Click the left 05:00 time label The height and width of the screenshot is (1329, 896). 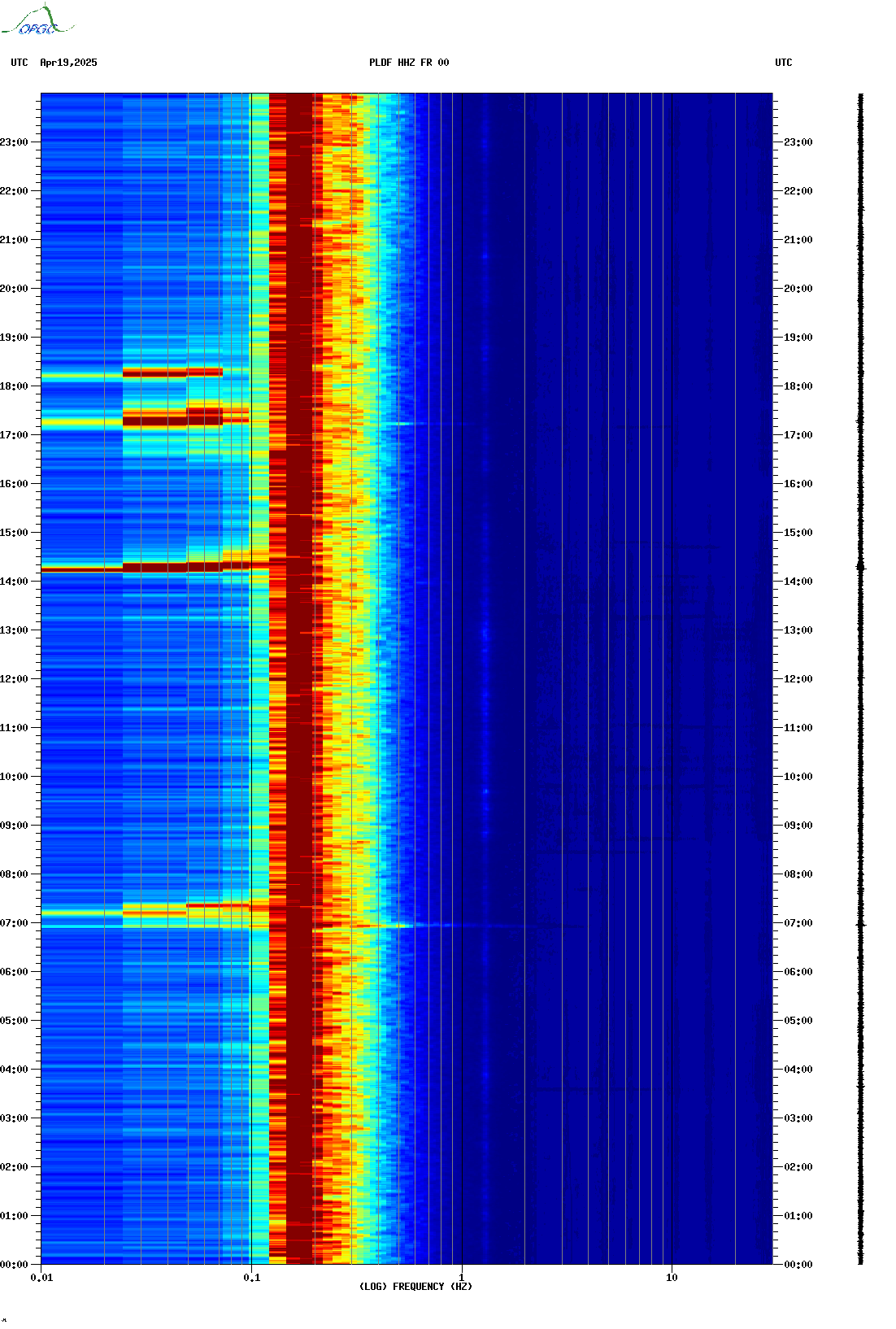pyautogui.click(x=14, y=1021)
